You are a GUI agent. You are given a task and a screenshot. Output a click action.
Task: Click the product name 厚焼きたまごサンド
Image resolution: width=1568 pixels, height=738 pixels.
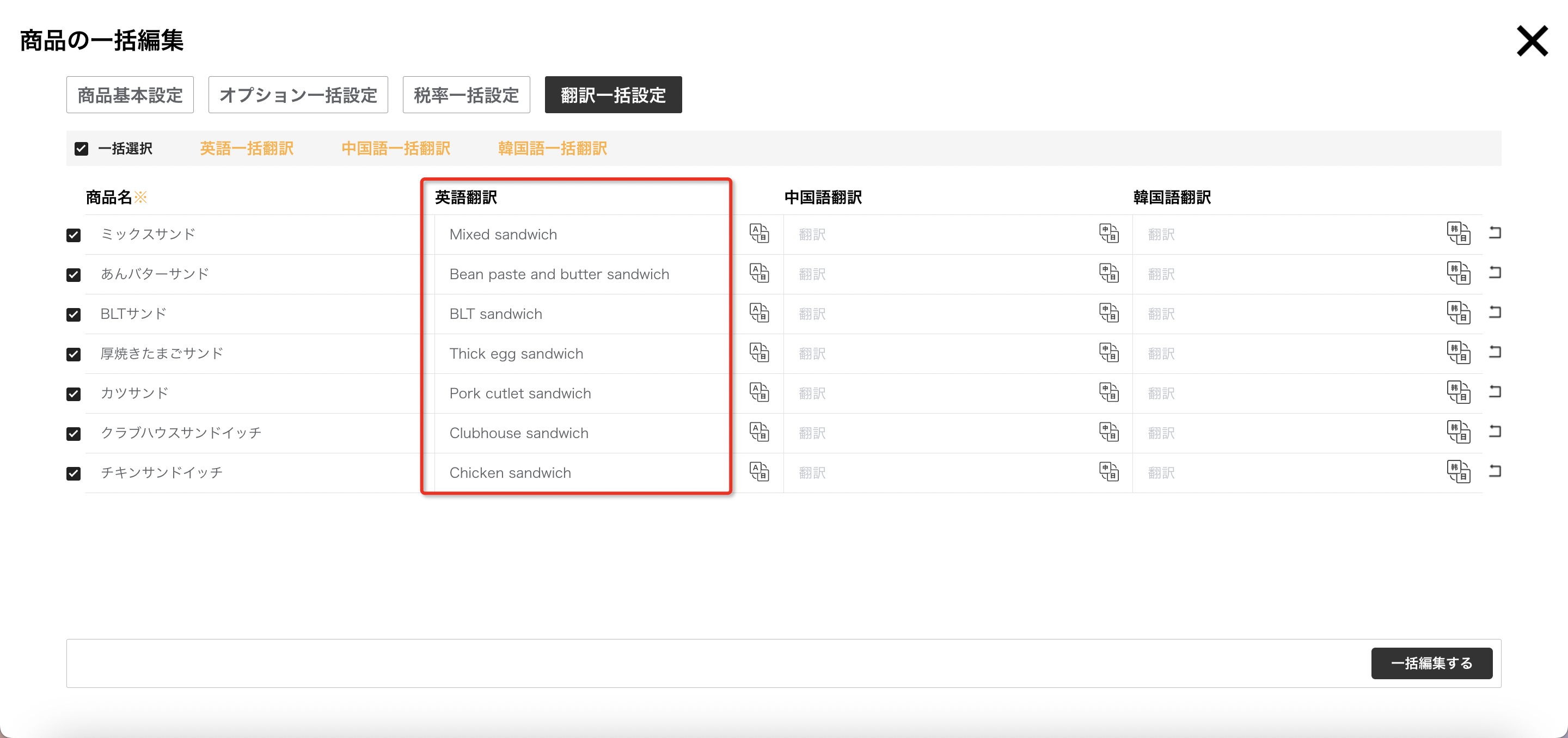tap(162, 353)
